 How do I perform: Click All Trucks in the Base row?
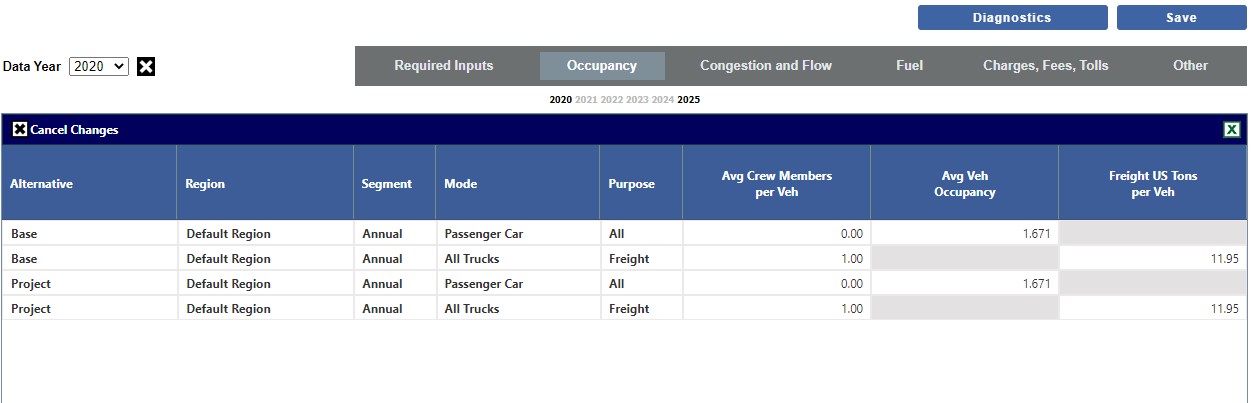pos(472,259)
